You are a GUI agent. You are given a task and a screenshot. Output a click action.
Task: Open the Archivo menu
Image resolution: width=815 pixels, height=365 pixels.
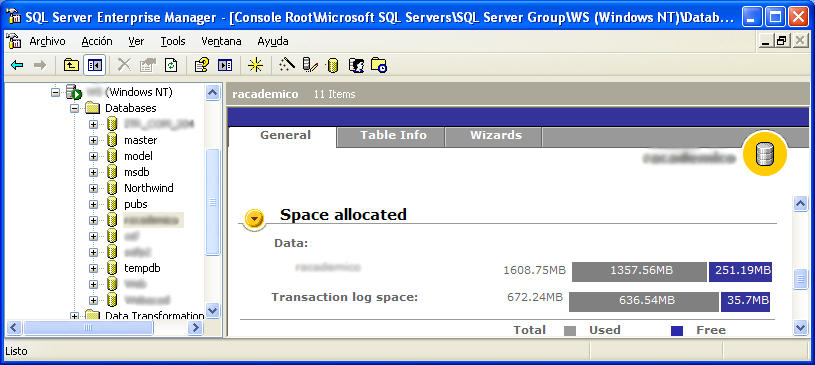(47, 41)
